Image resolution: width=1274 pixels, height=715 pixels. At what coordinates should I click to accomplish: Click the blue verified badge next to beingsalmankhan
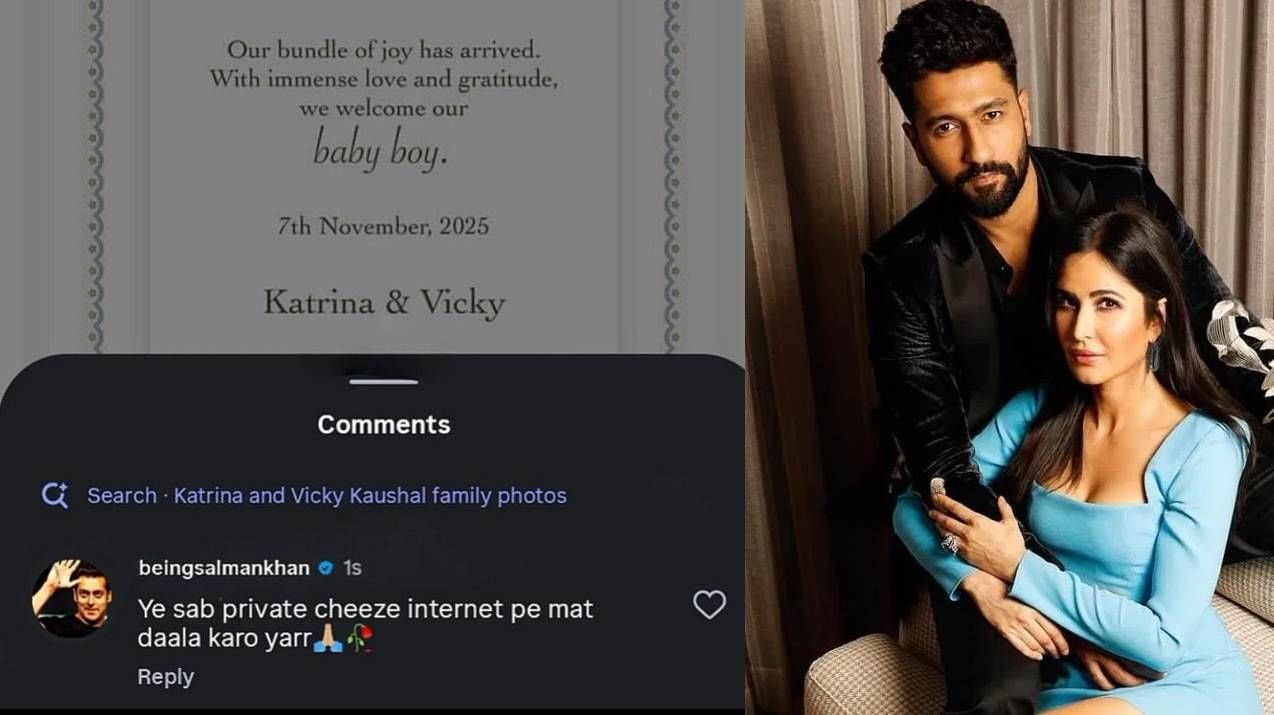coord(324,567)
